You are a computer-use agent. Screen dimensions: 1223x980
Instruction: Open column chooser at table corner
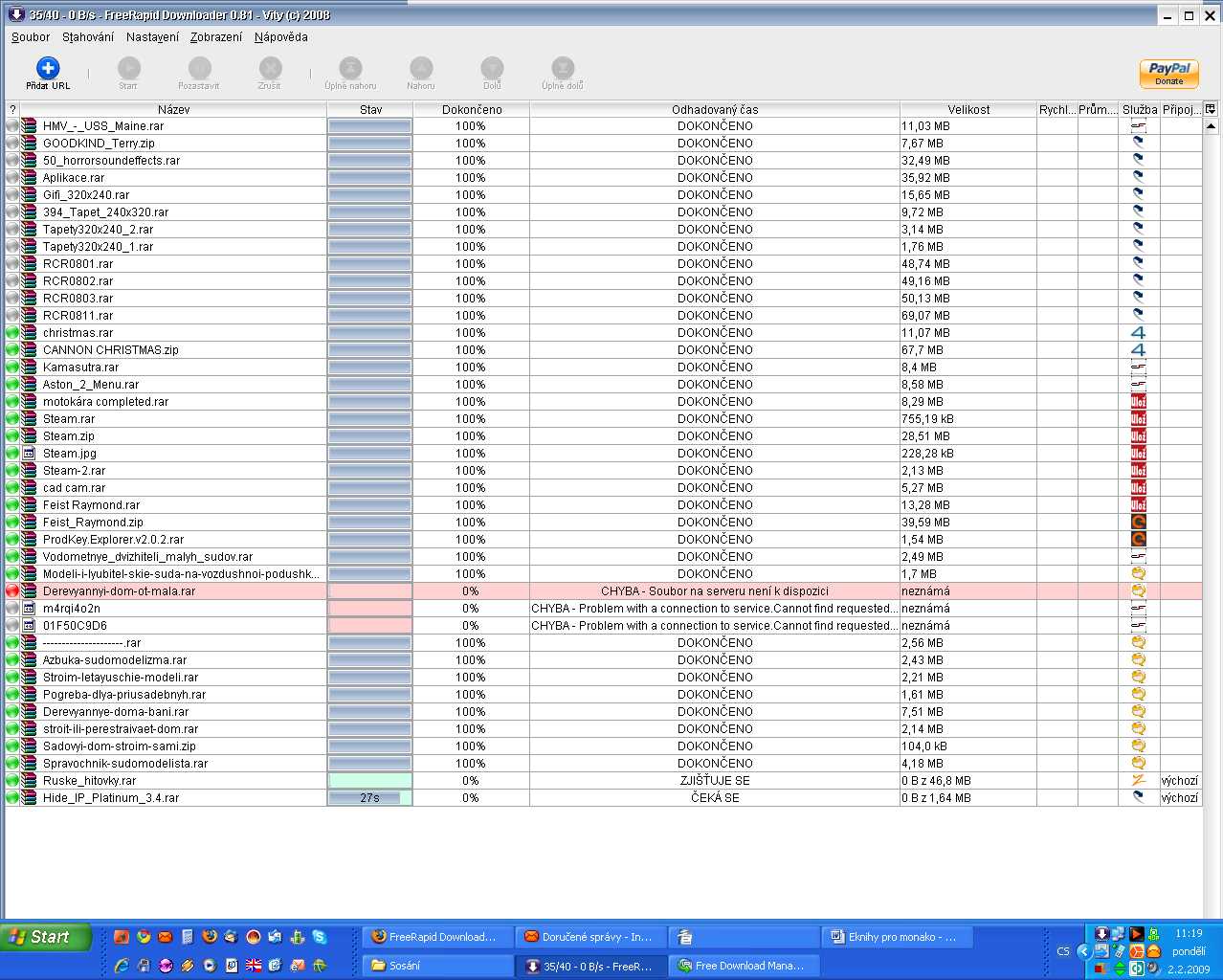[x=1211, y=109]
